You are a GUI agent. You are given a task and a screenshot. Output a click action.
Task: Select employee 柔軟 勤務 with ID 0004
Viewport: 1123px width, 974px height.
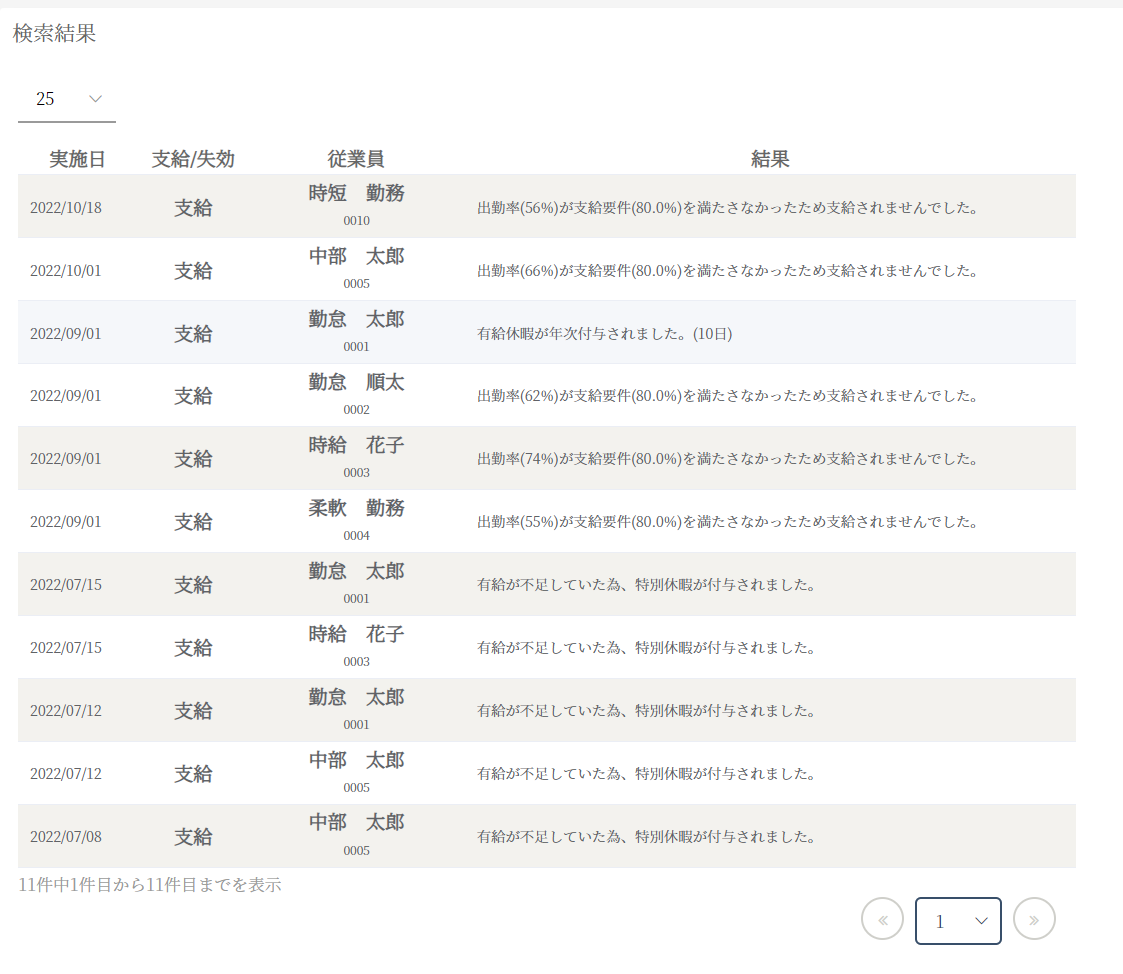(x=356, y=509)
